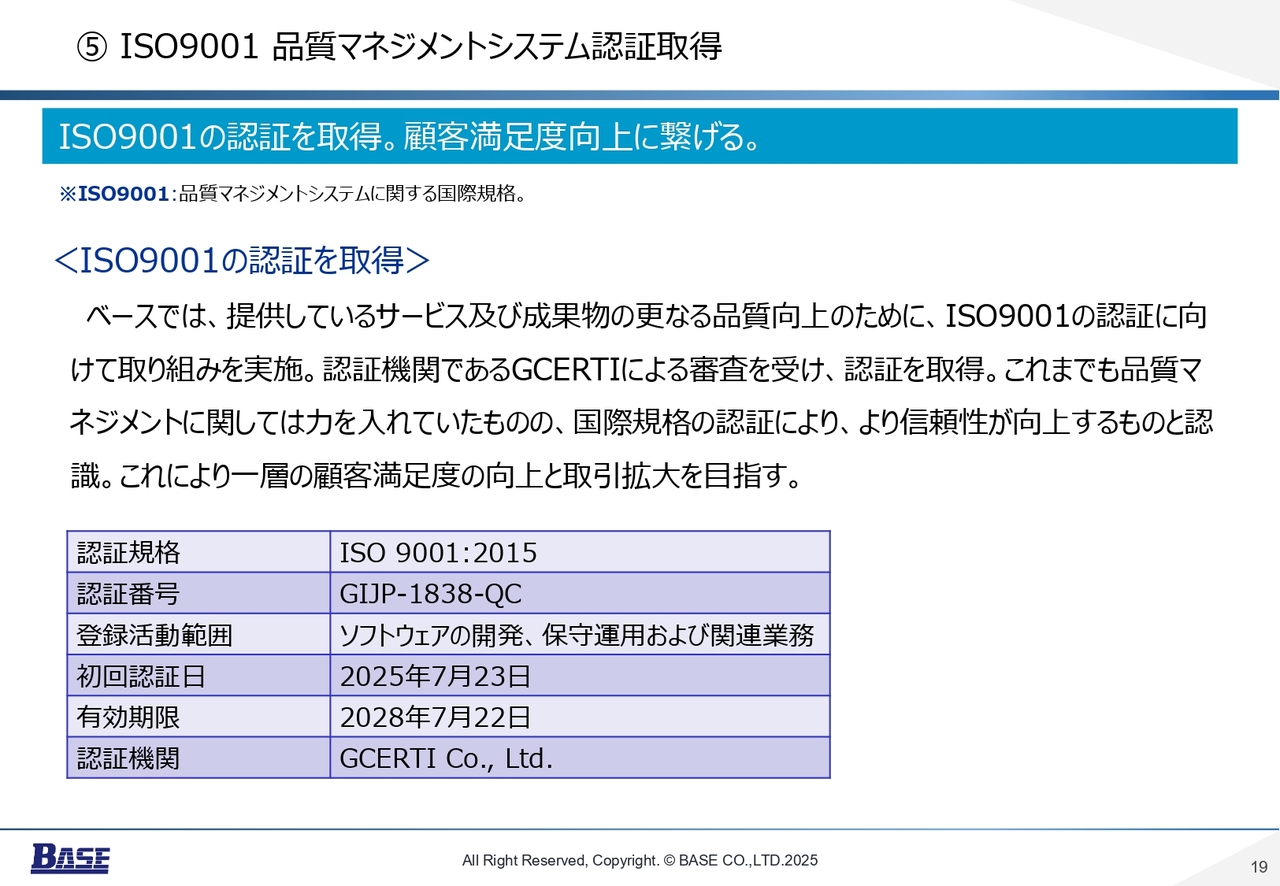The width and height of the screenshot is (1280, 886).
Task: Click the table cell '認証機関'
Action: click(198, 758)
